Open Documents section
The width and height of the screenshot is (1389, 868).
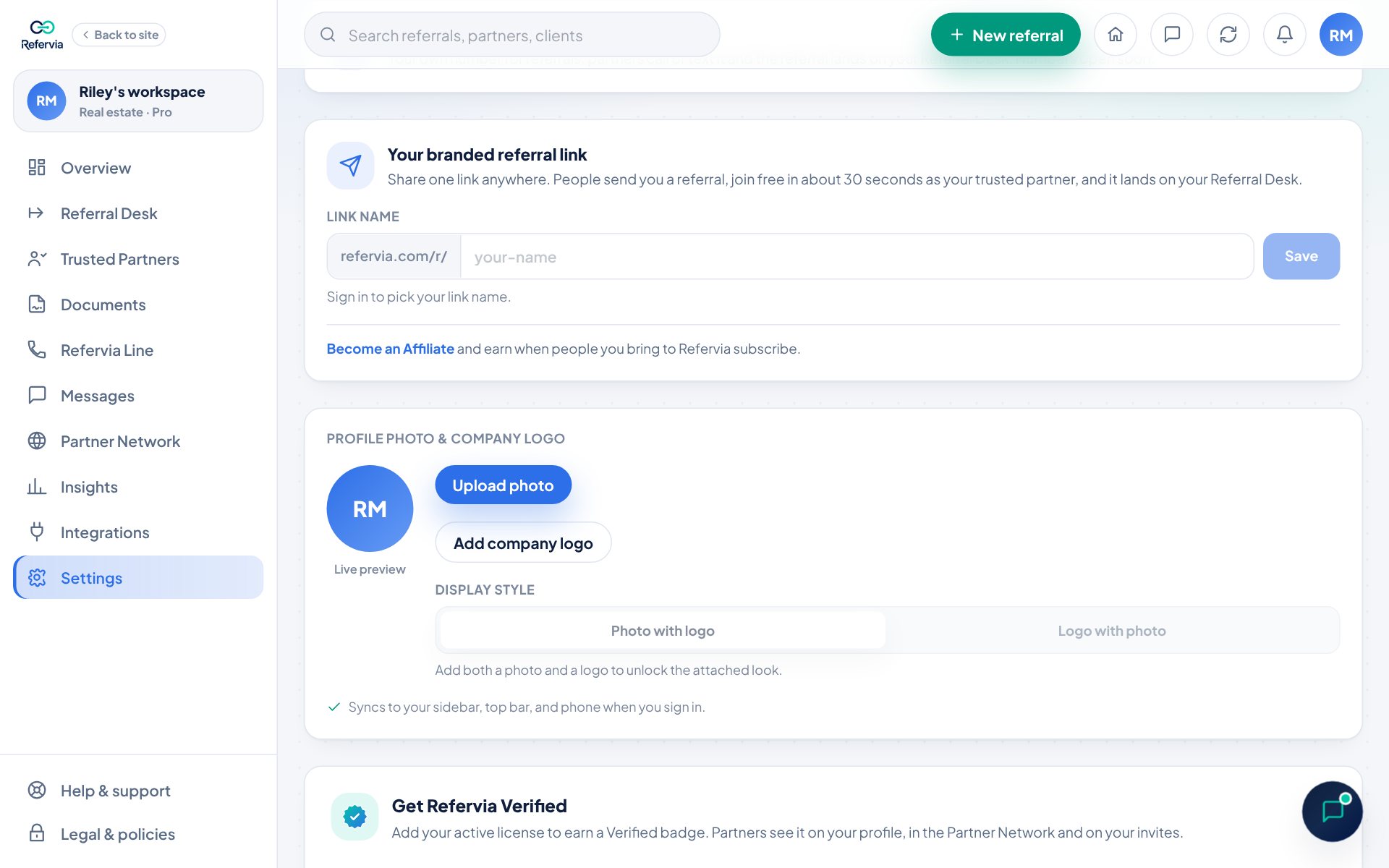[138, 305]
